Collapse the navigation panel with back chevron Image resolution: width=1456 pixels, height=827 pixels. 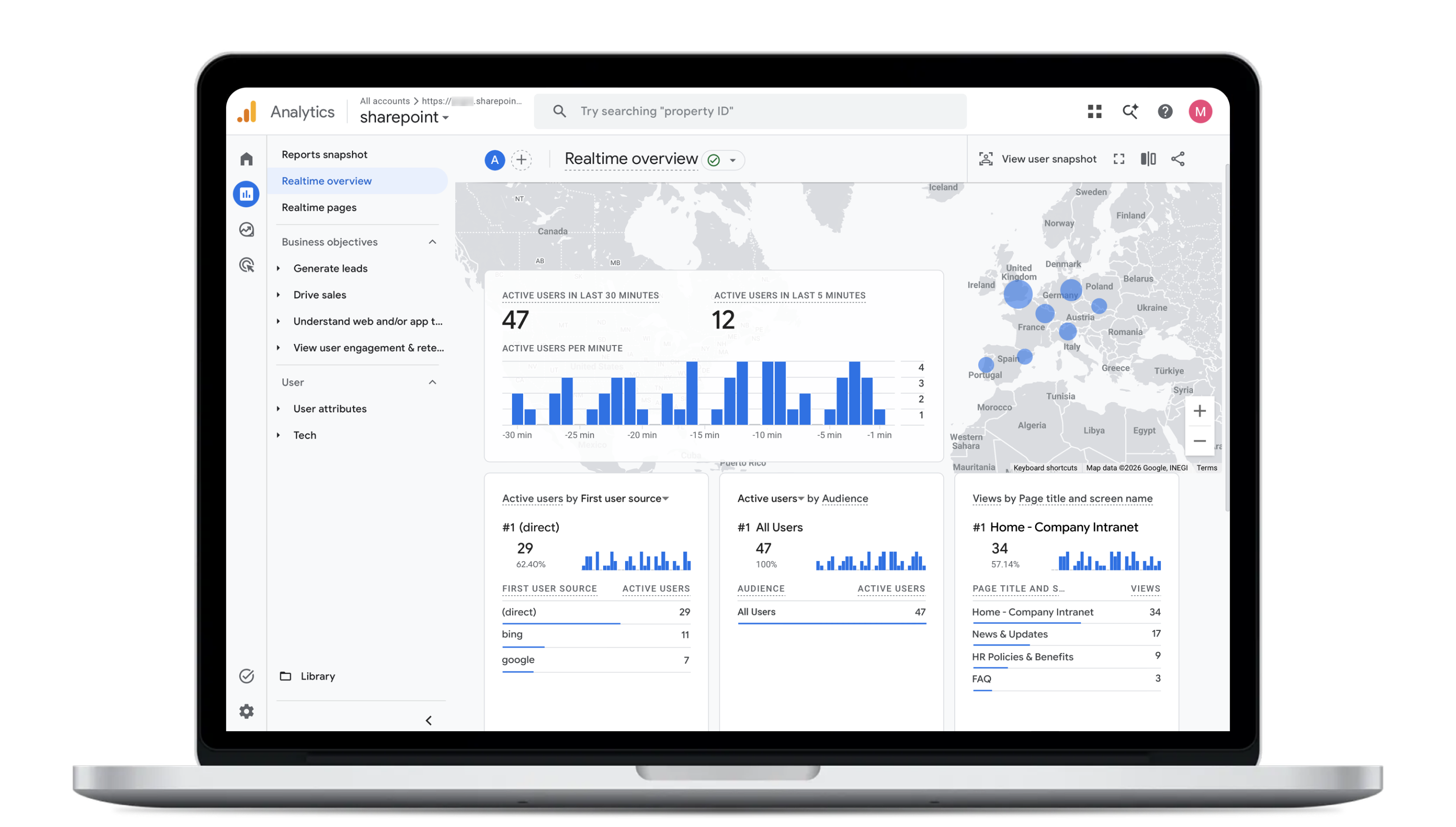click(428, 721)
